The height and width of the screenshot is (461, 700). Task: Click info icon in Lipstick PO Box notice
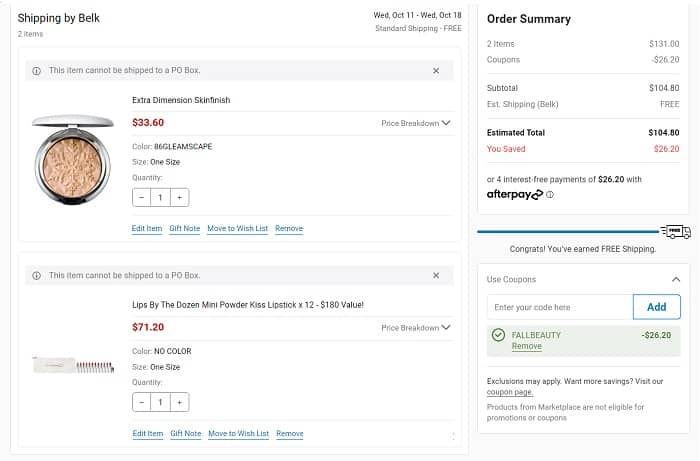[x=37, y=275]
